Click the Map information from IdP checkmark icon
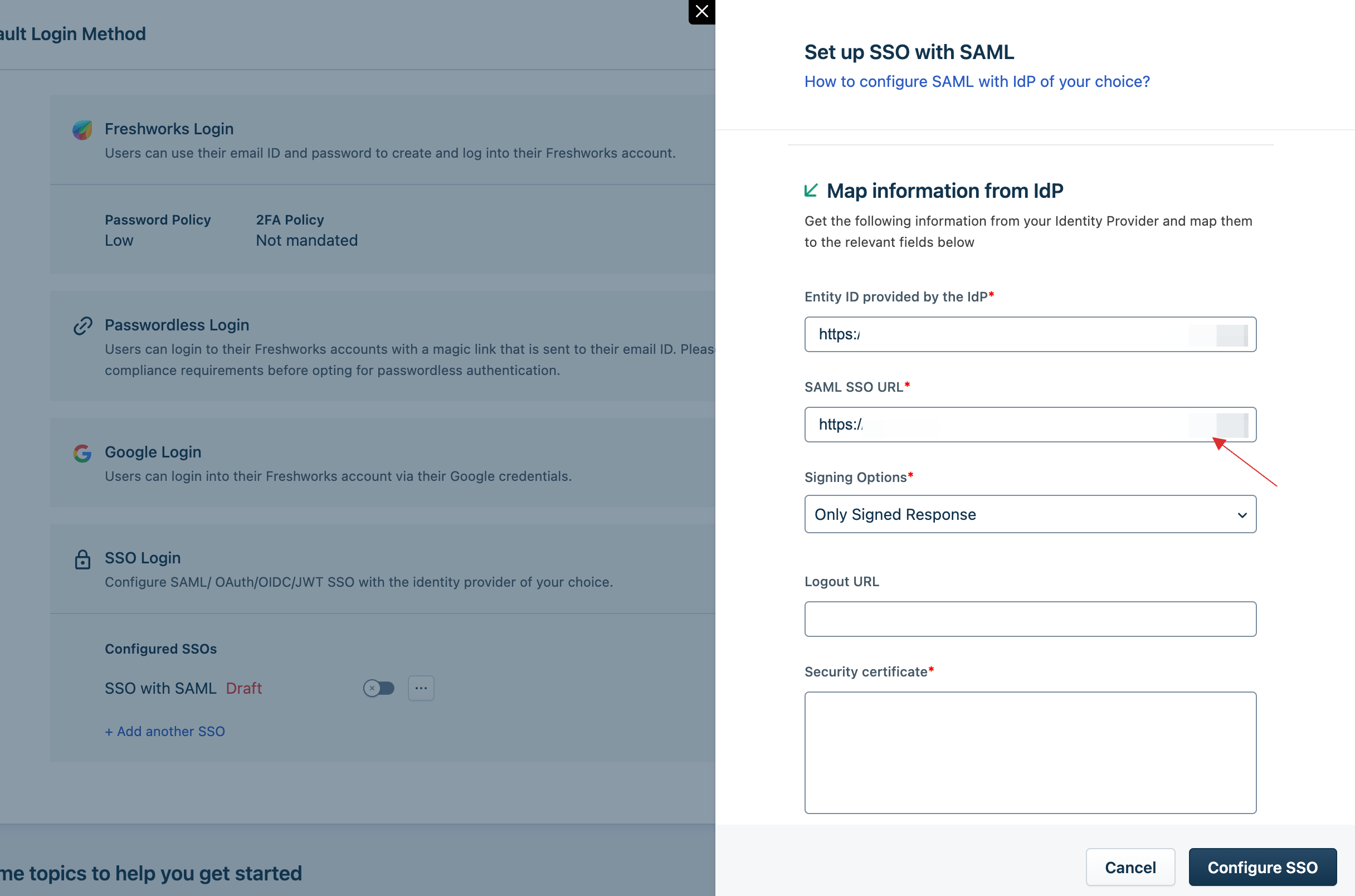This screenshot has height=896, width=1355. [x=812, y=191]
